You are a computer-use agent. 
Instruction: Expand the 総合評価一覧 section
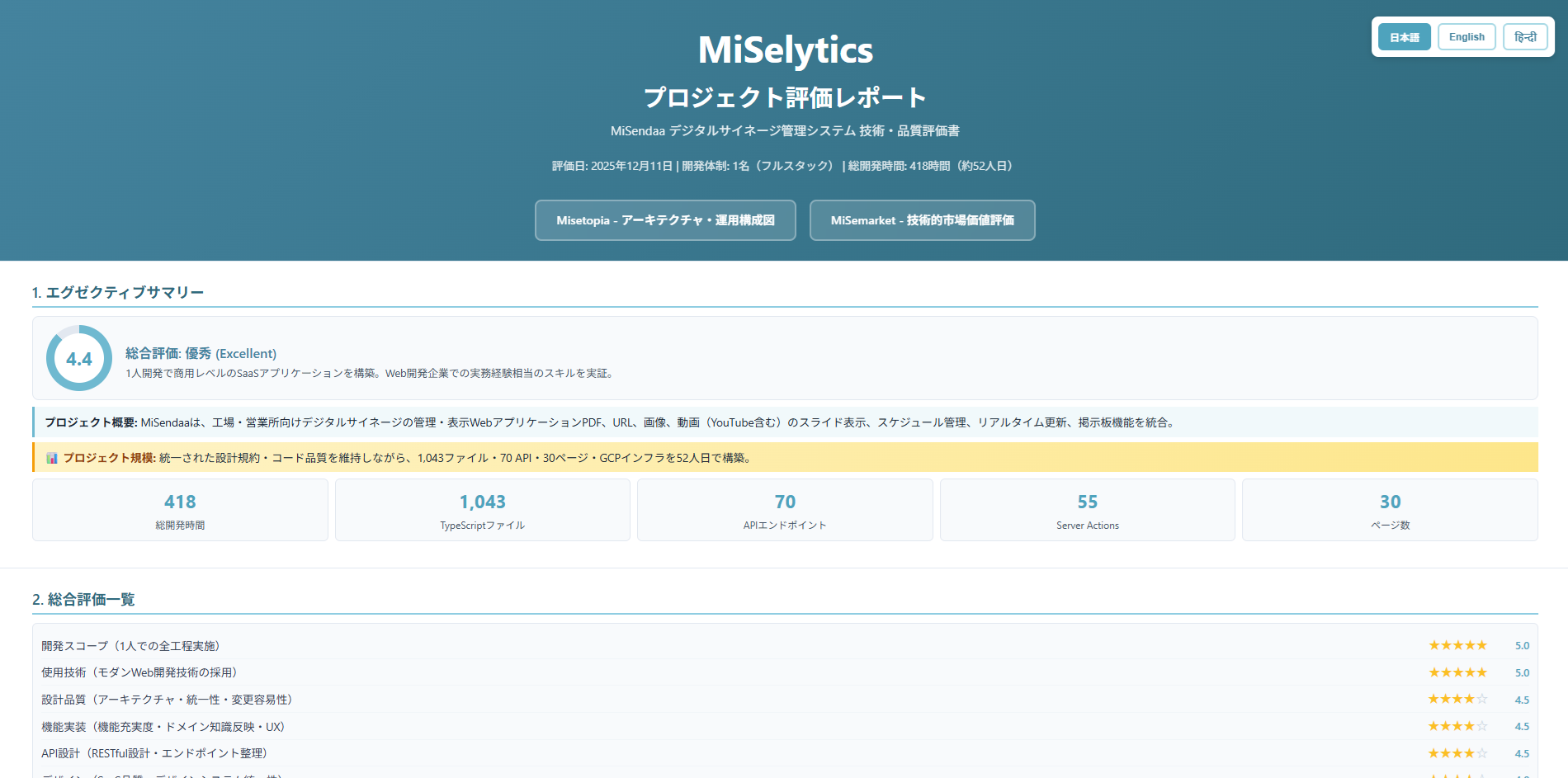coord(86,600)
